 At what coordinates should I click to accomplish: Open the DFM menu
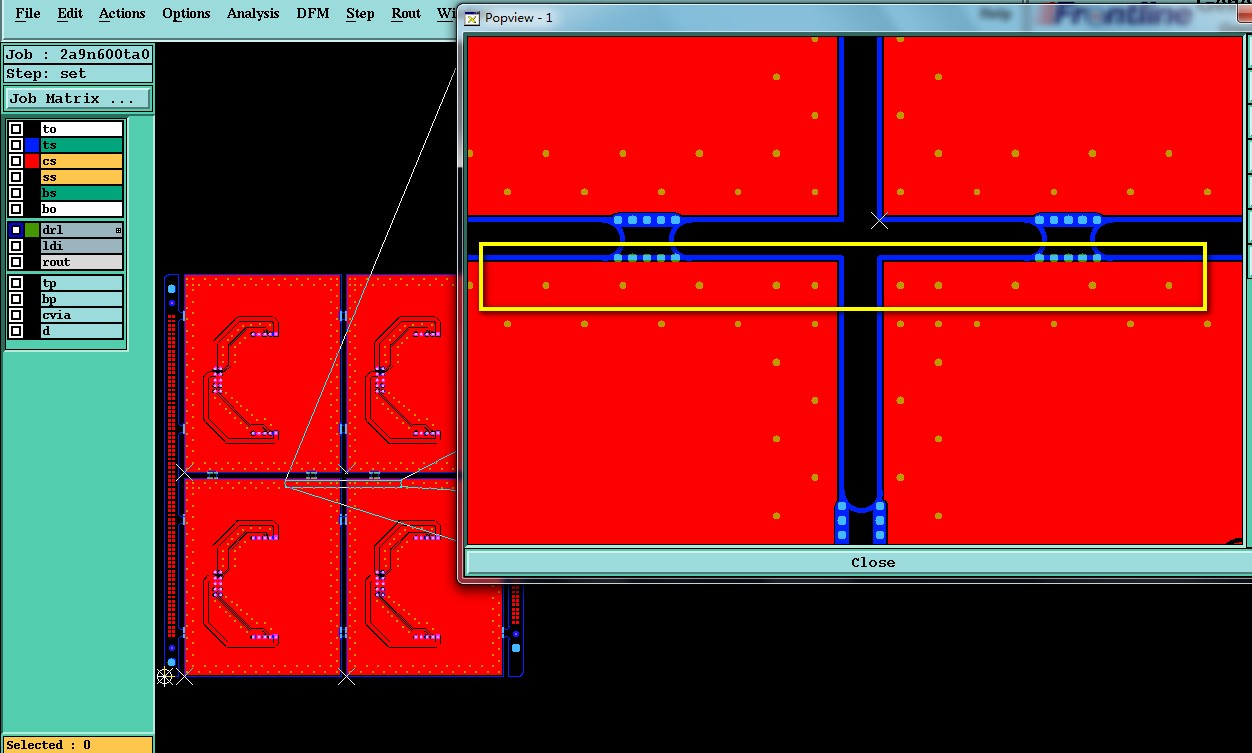pyautogui.click(x=315, y=13)
